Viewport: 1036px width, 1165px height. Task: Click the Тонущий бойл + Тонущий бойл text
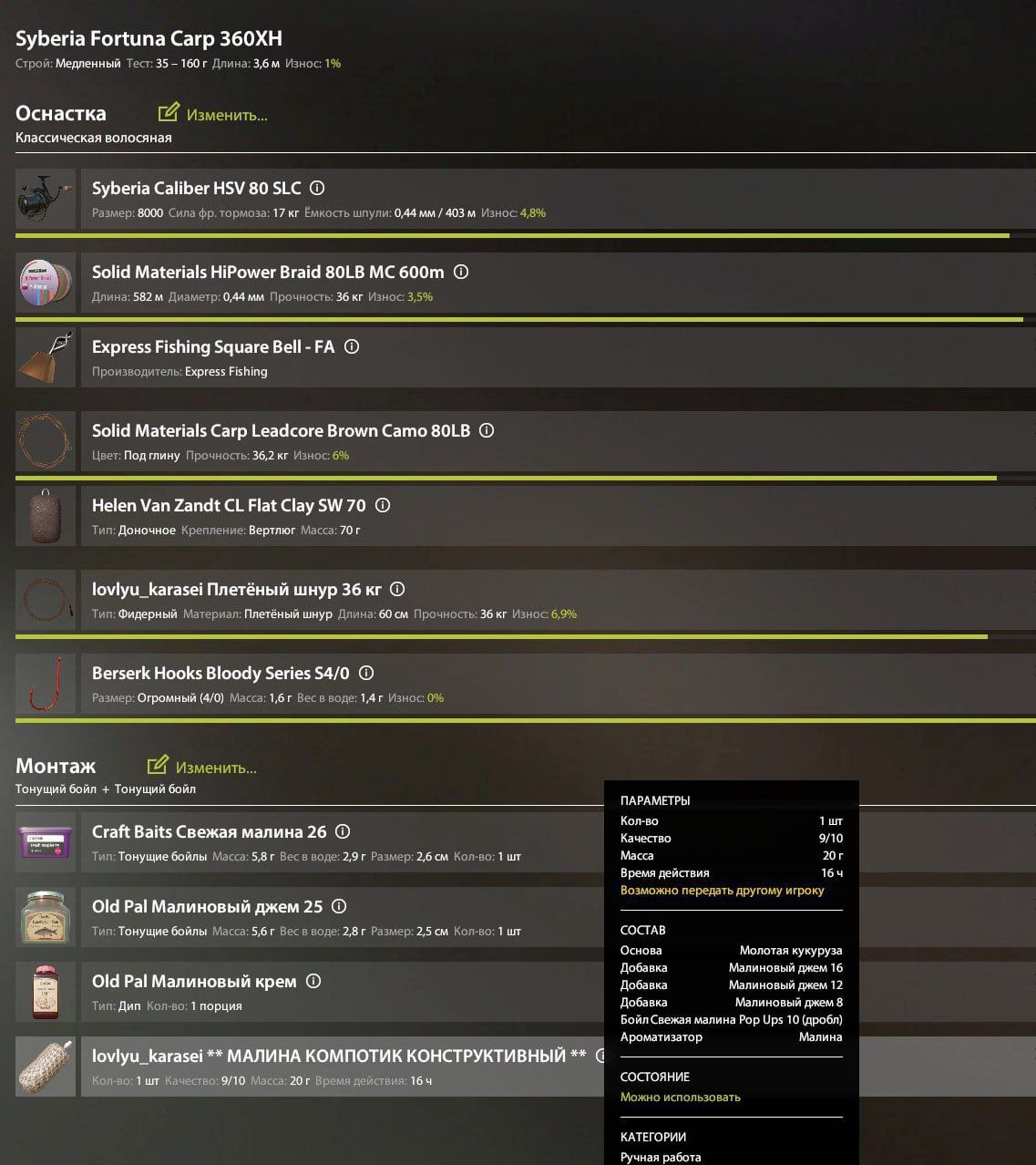click(106, 789)
